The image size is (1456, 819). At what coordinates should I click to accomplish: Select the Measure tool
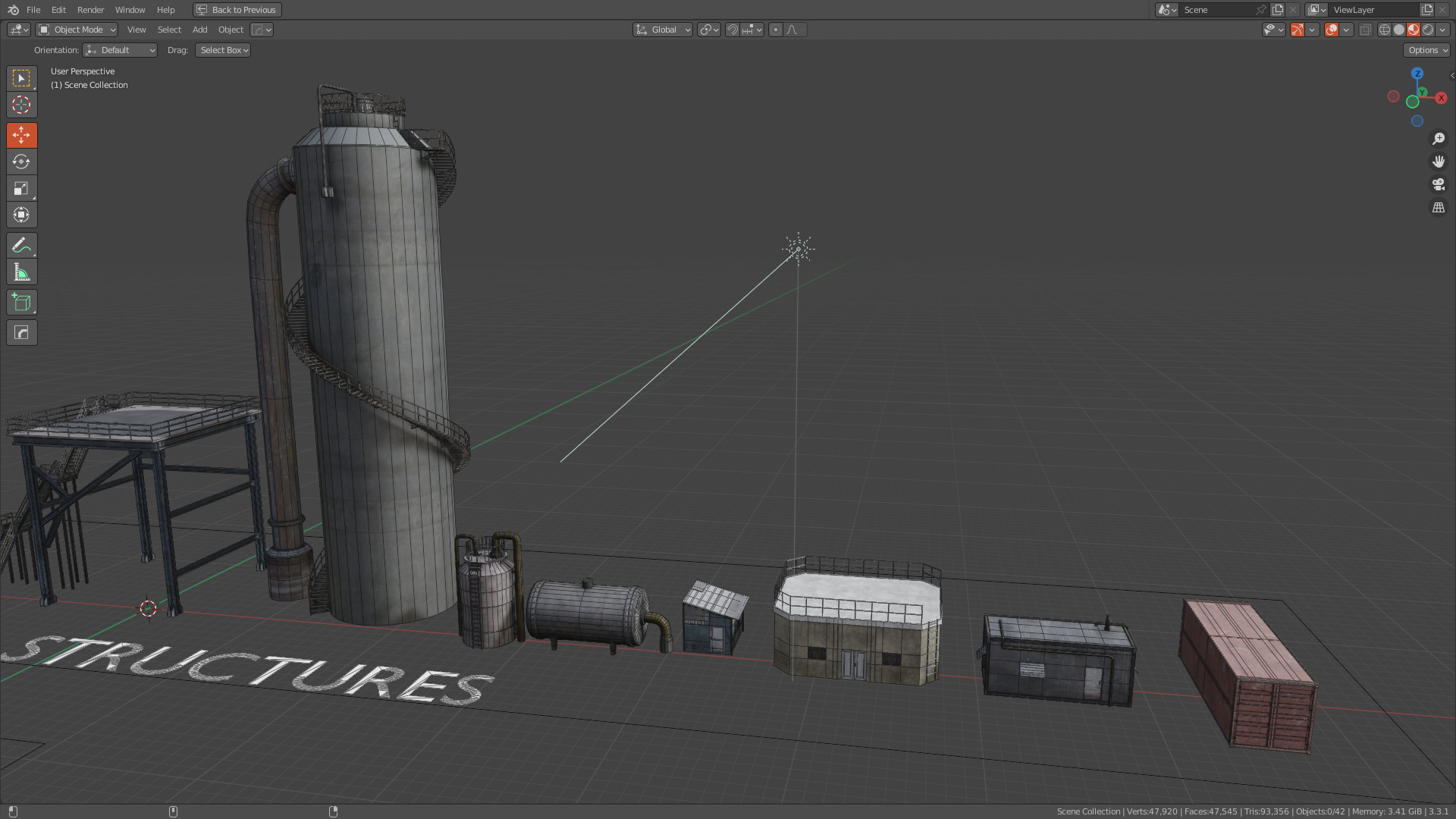21,271
